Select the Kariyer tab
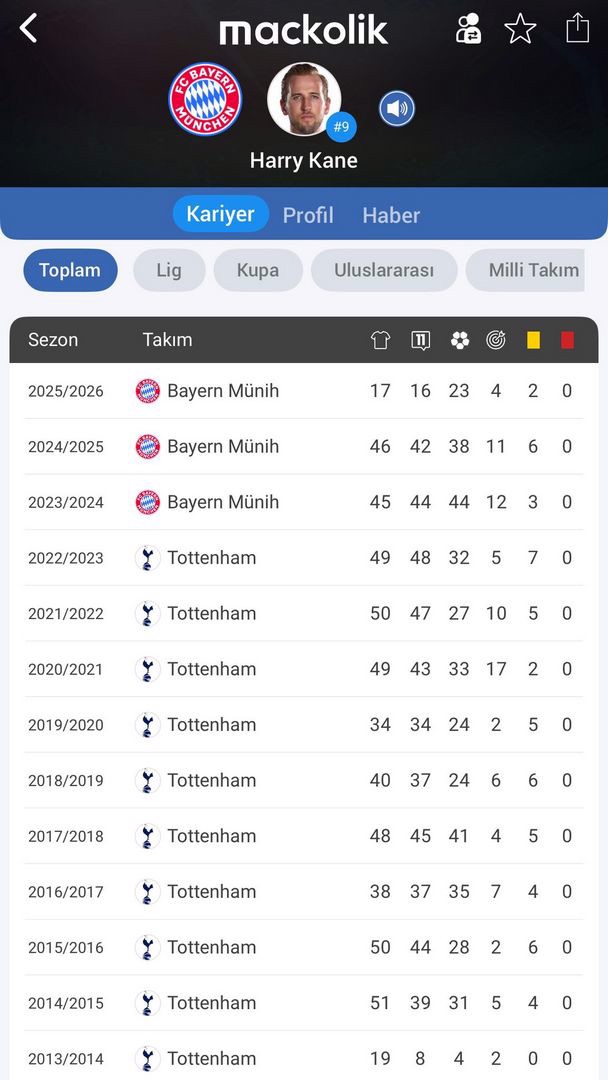Viewport: 608px width, 1080px height. coord(220,214)
